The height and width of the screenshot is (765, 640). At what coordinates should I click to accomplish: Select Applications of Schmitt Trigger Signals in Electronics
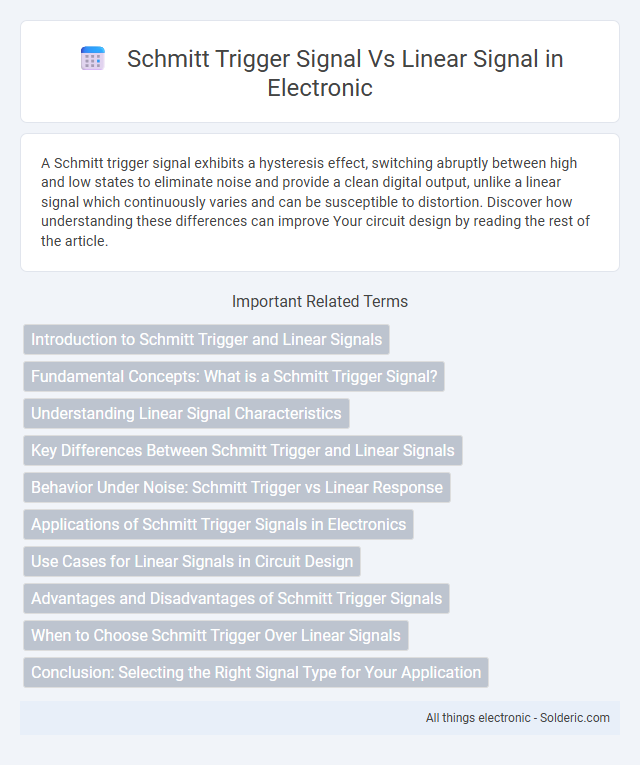[x=219, y=524]
